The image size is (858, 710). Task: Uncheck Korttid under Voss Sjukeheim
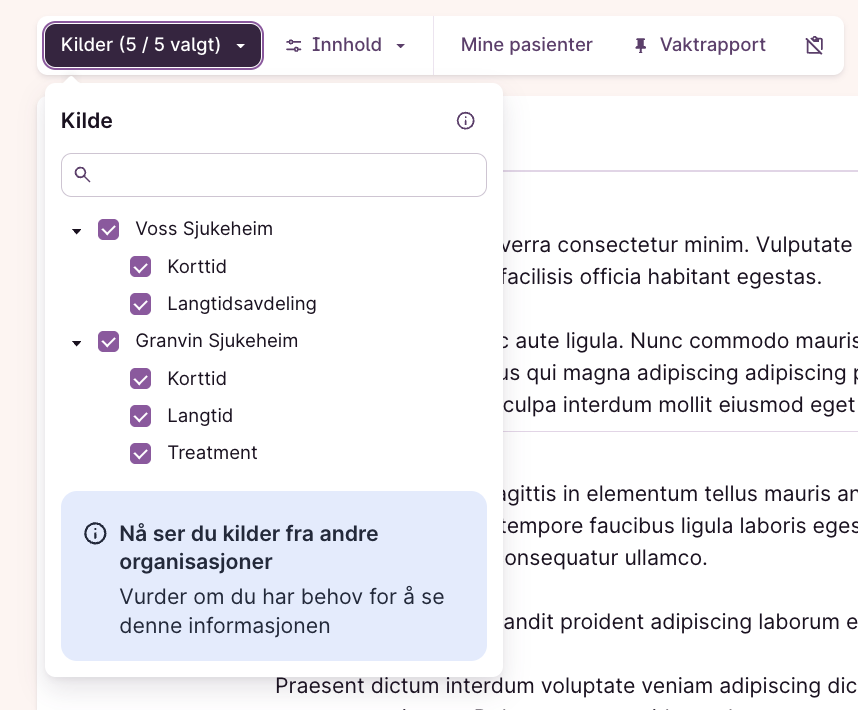point(141,267)
